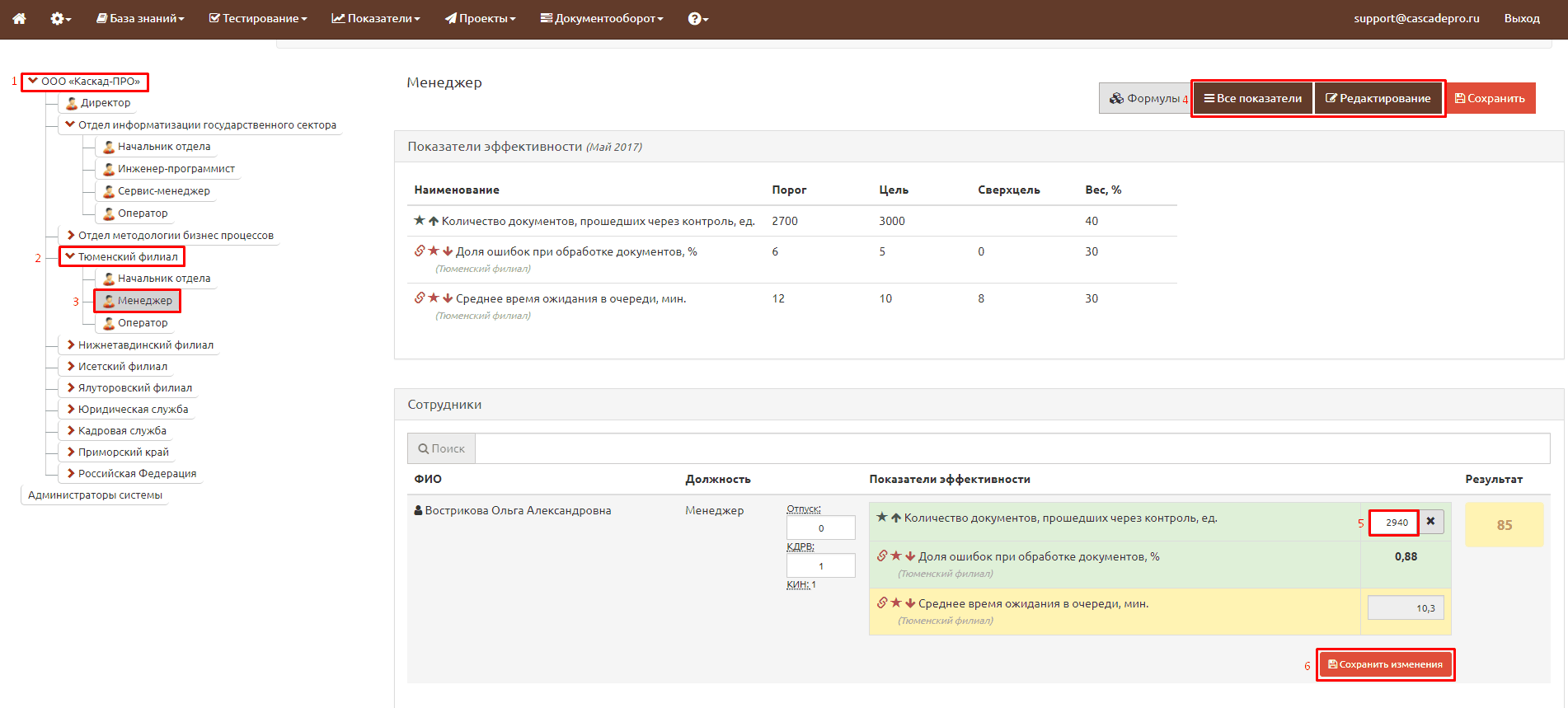
Task: Open the Проекты menu
Action: click(480, 18)
